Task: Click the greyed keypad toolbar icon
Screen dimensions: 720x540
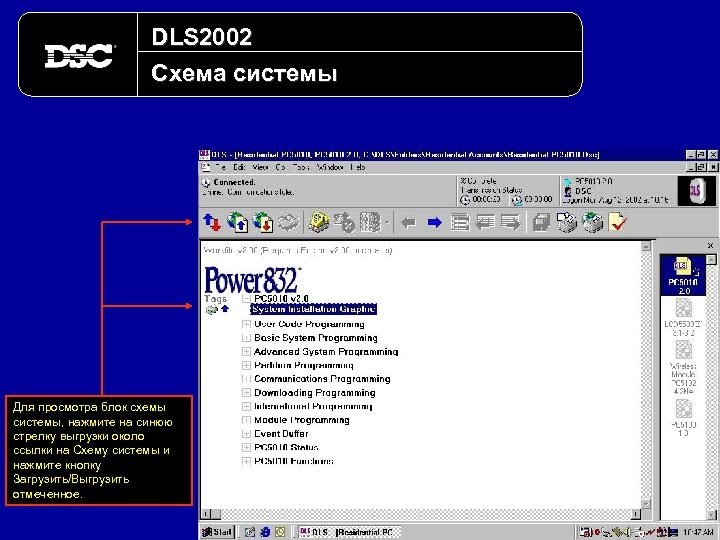Action: tap(370, 223)
